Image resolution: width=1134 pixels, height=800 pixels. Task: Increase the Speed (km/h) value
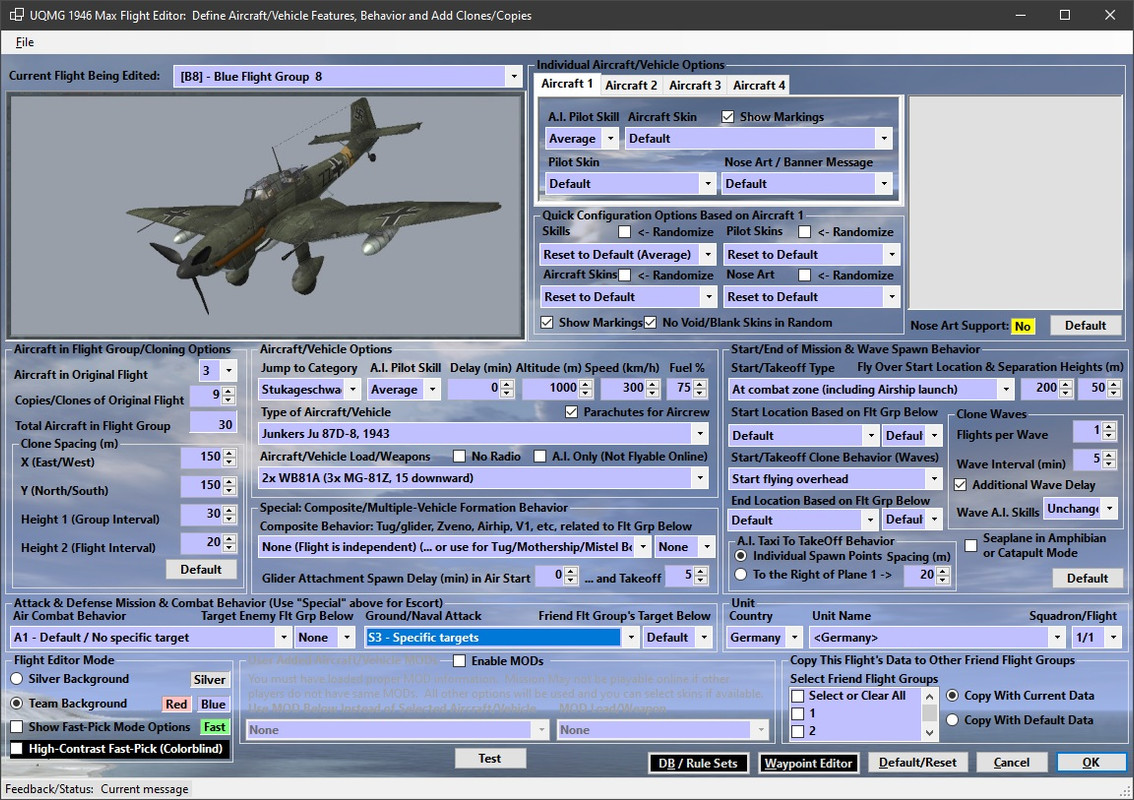tap(653, 384)
